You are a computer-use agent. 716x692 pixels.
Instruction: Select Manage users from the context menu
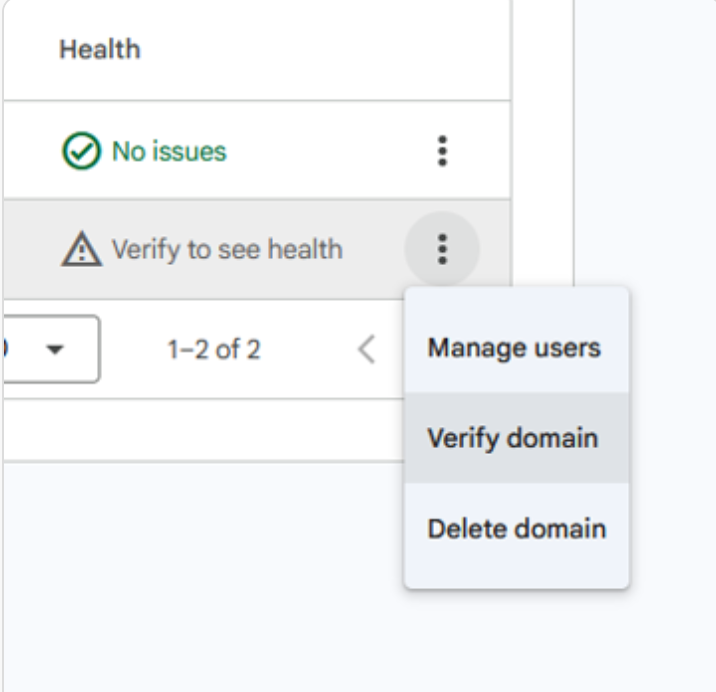(x=514, y=348)
